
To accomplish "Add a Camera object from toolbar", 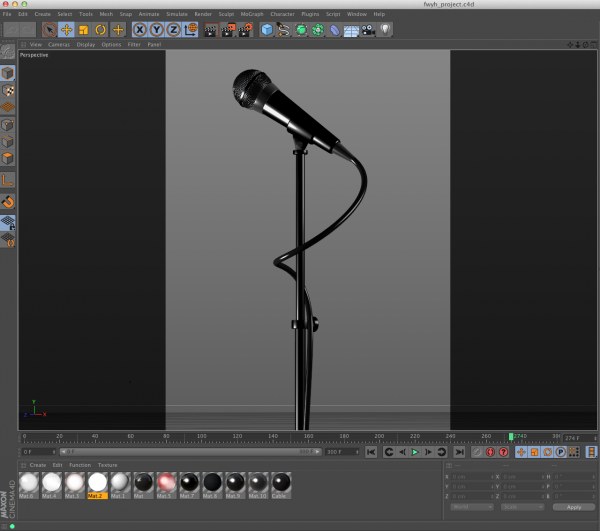I will (368, 30).
